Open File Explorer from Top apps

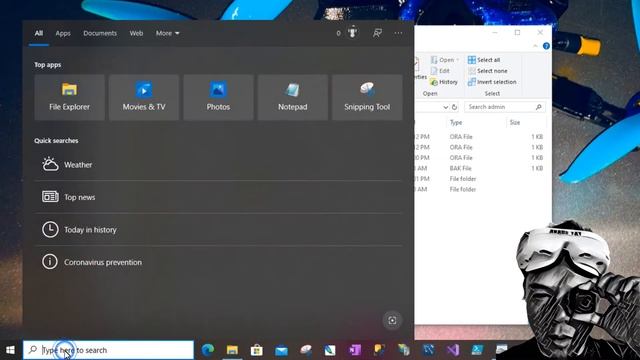[69, 97]
